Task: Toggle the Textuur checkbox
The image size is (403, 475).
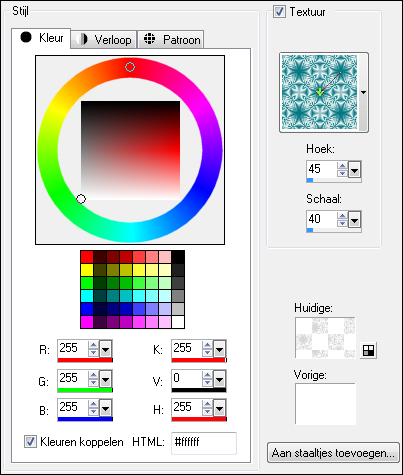Action: pyautogui.click(x=279, y=12)
